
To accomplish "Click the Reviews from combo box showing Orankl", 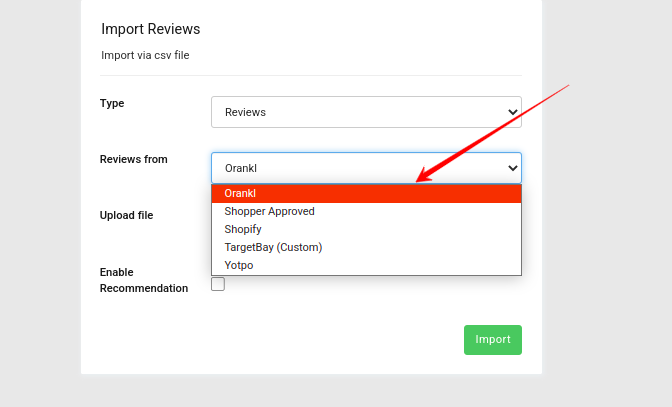I will (x=366, y=168).
